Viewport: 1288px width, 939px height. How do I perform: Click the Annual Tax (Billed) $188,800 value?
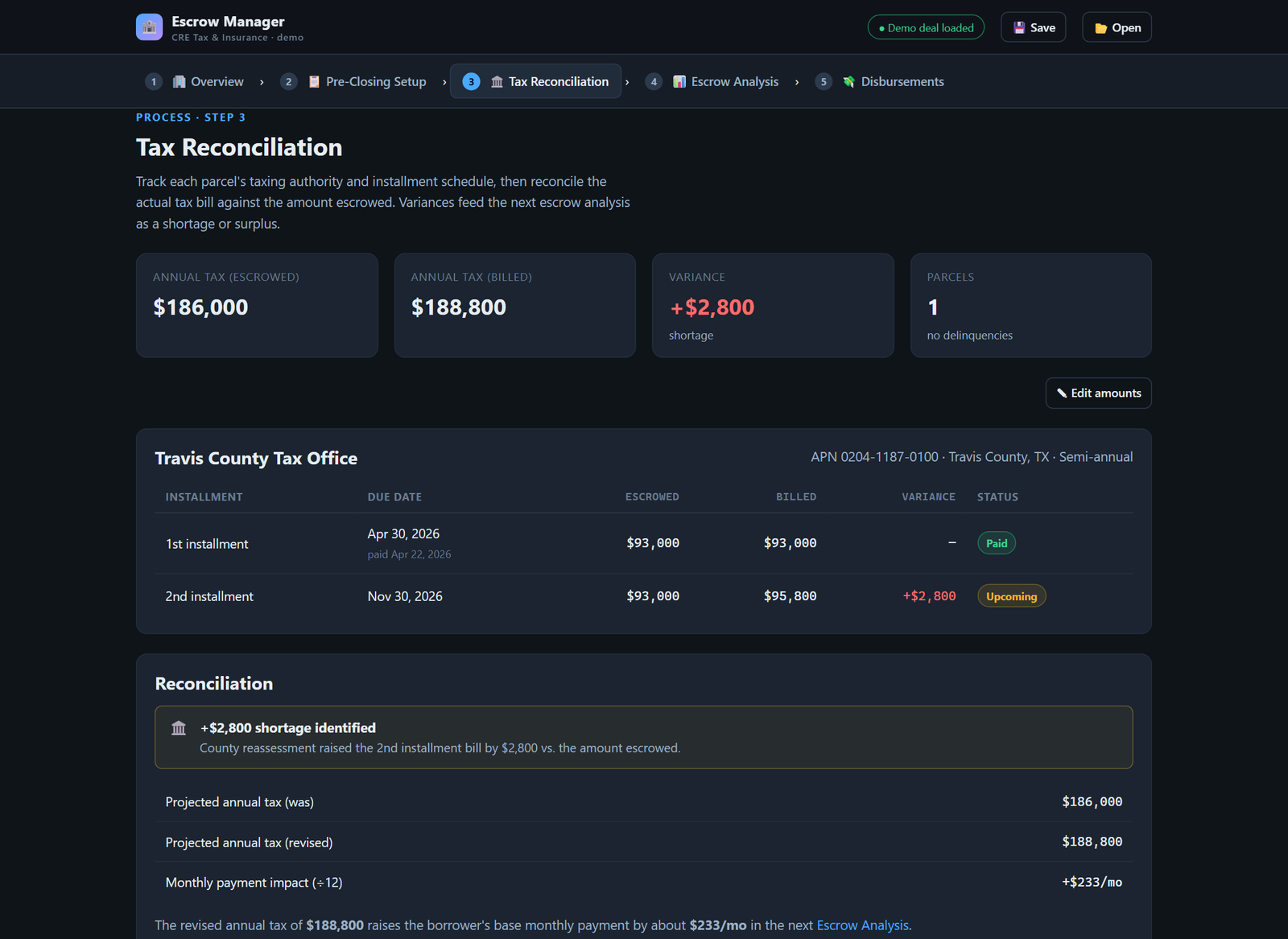tap(459, 307)
